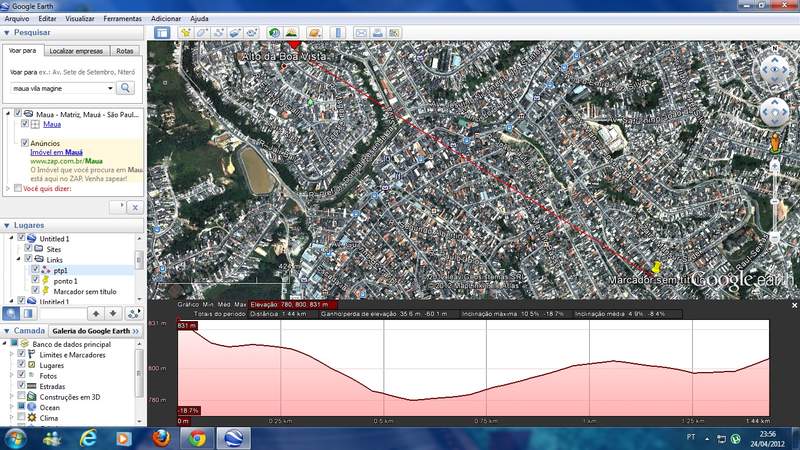This screenshot has height=450, width=800.
Task: Select the add polygon tool
Action: (x=201, y=33)
